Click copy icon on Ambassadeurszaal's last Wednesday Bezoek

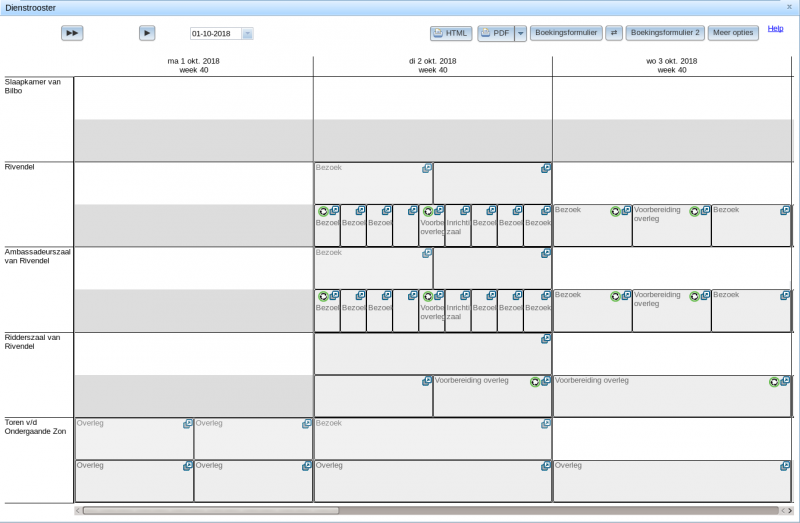tap(785, 295)
